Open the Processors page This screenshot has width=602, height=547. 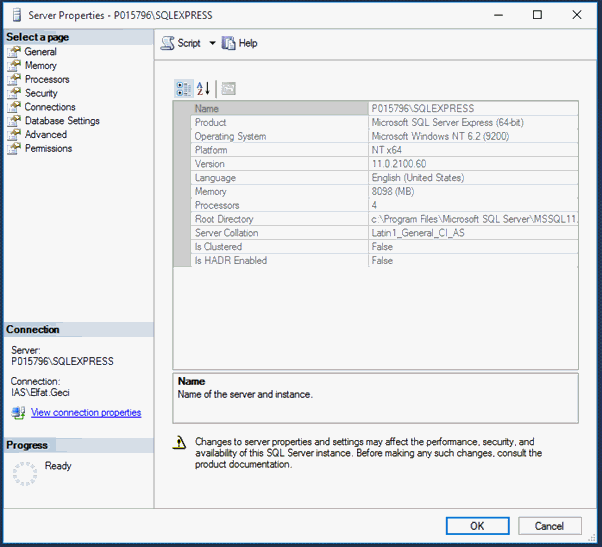(x=47, y=79)
